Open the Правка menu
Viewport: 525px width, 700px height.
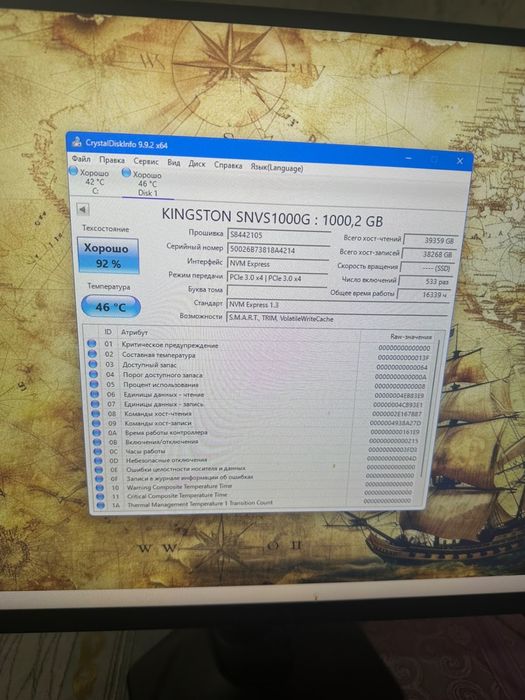click(112, 160)
